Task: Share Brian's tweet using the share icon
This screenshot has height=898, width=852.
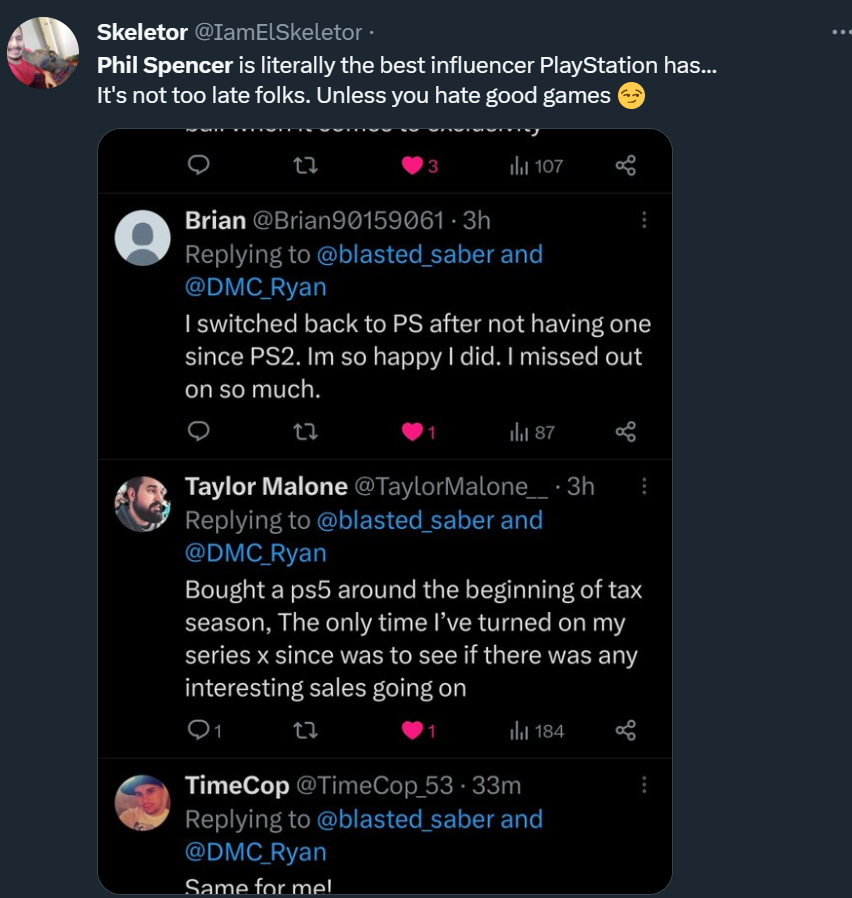Action: pyautogui.click(x=626, y=431)
